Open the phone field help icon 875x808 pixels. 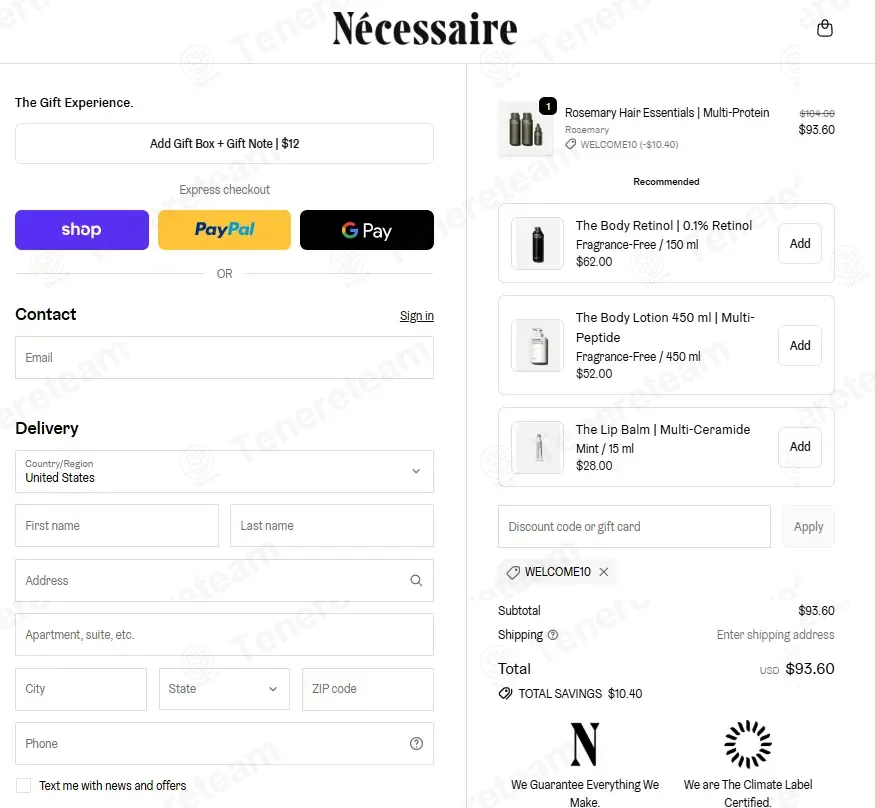point(416,743)
